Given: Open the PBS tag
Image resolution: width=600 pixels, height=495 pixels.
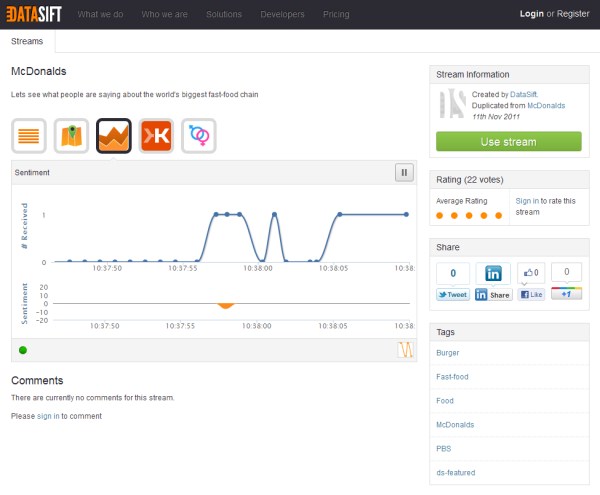Looking at the screenshot, I should pos(443,449).
